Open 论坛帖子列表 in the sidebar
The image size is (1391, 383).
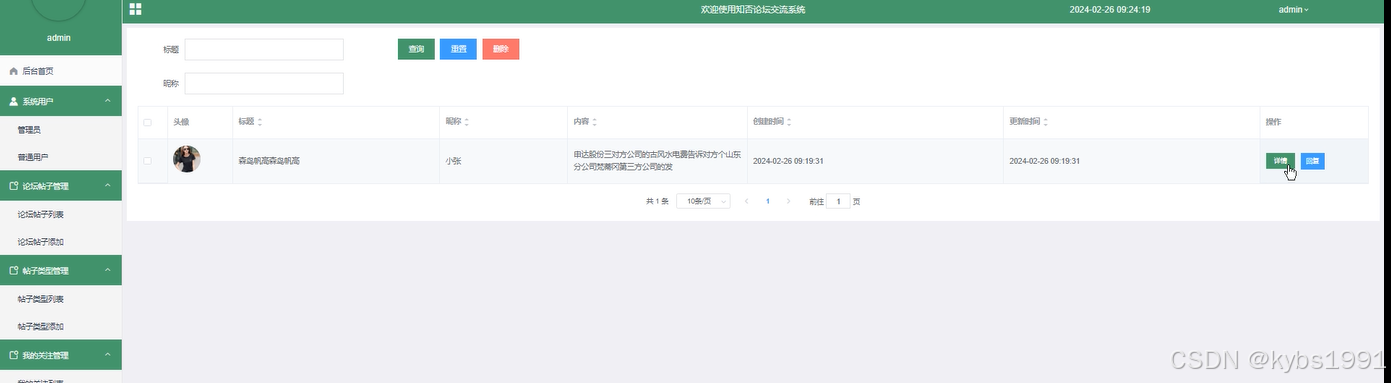pyautogui.click(x=61, y=214)
